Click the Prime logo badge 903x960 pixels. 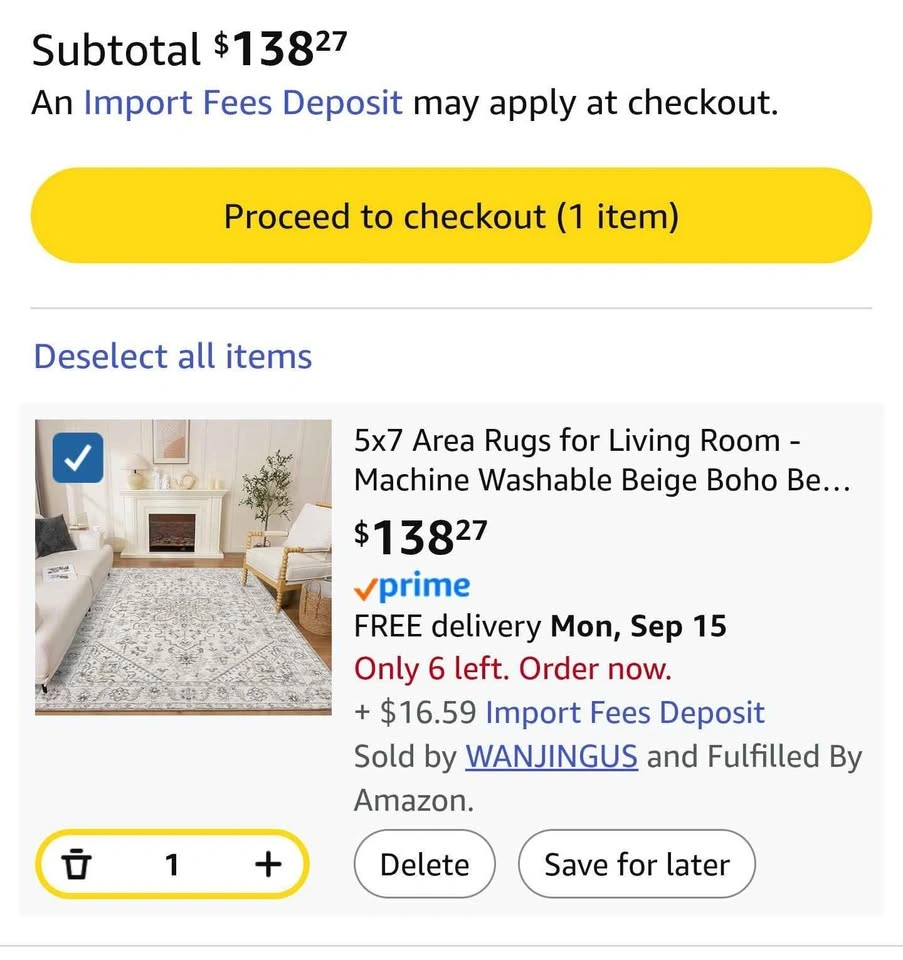[412, 586]
